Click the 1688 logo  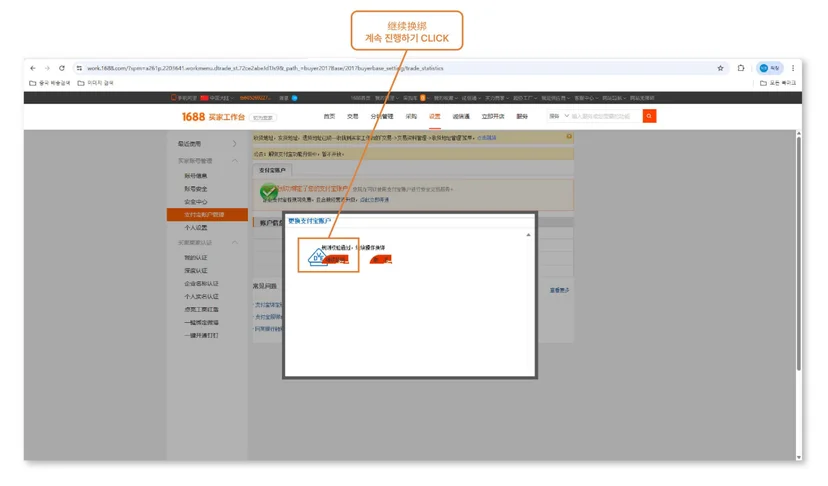click(x=193, y=117)
